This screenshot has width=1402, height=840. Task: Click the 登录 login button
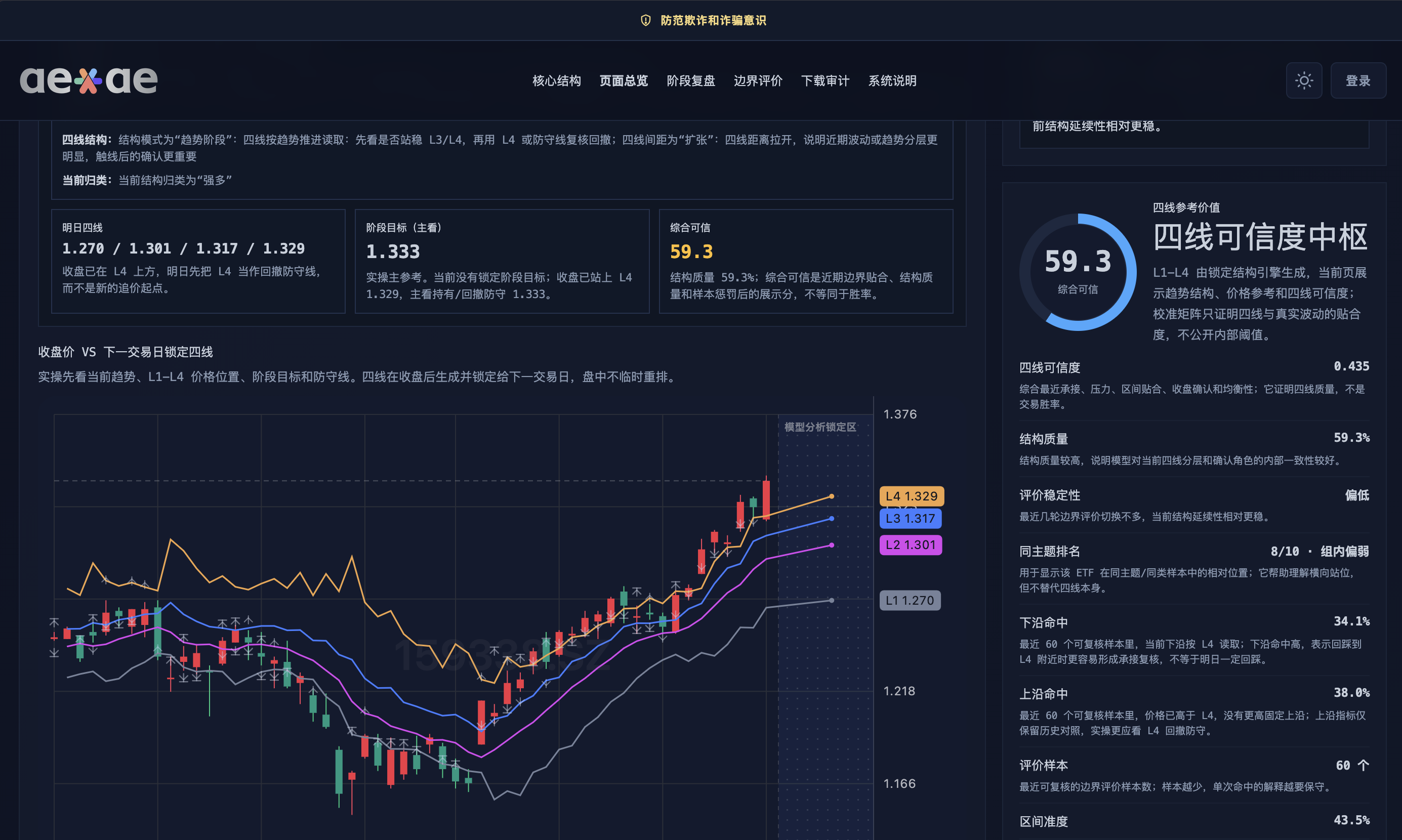pos(1358,80)
